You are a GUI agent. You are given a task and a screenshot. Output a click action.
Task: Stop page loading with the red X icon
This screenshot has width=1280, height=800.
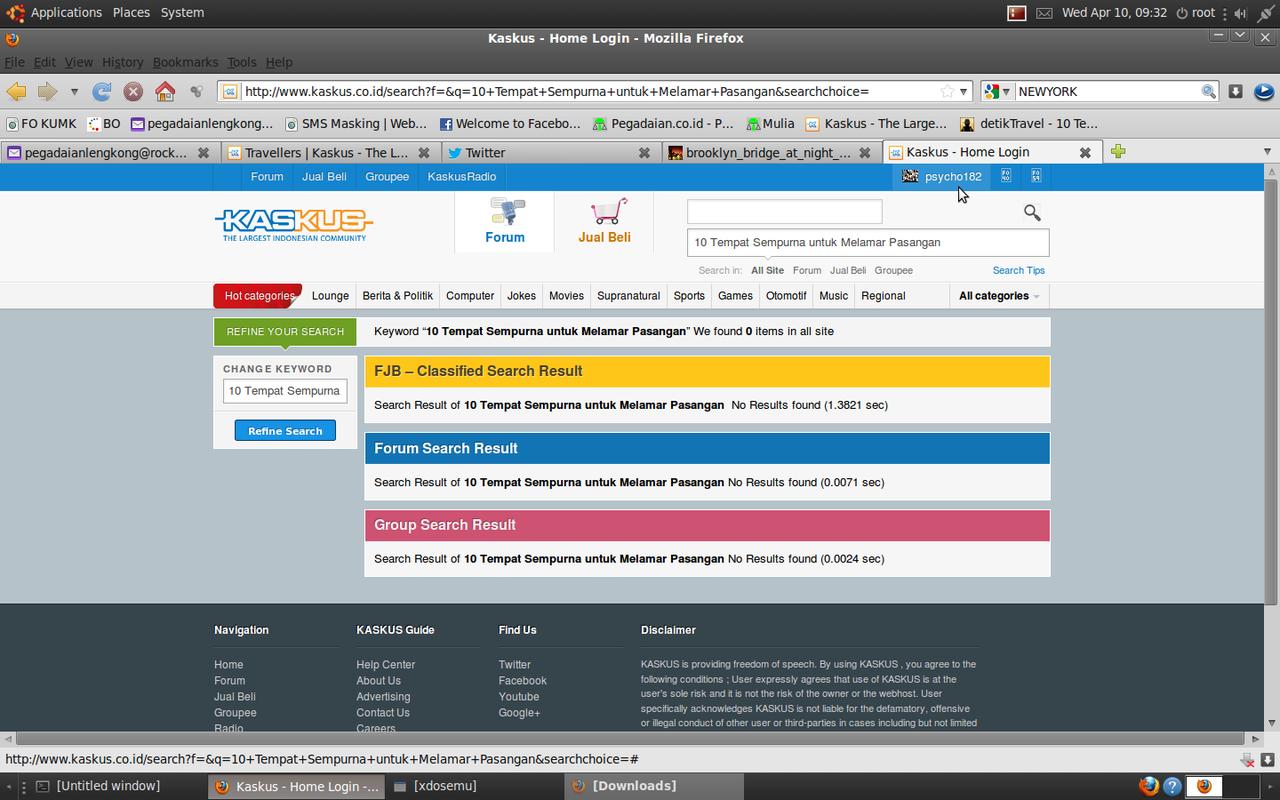point(133,91)
